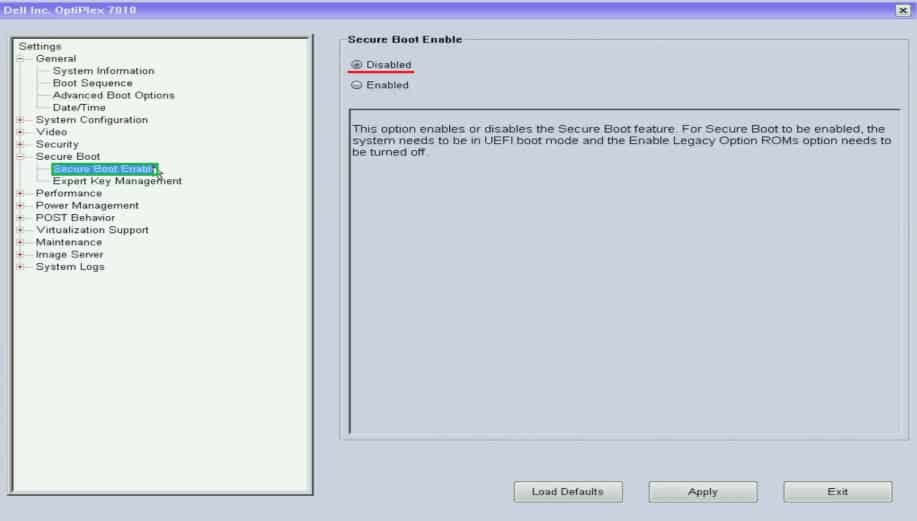The height and width of the screenshot is (521, 917).
Task: Expand the Security node
Action: pos(20,144)
